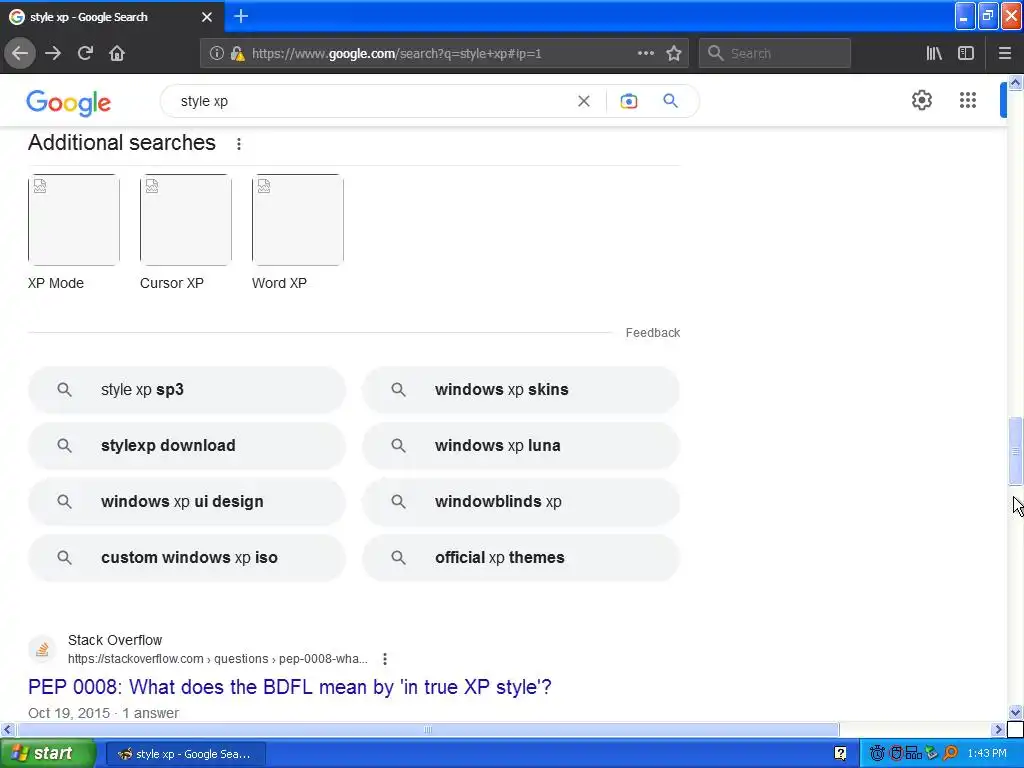This screenshot has height=768, width=1024.
Task: Search for 'windows xp ui design' suggestion
Action: [x=187, y=502]
